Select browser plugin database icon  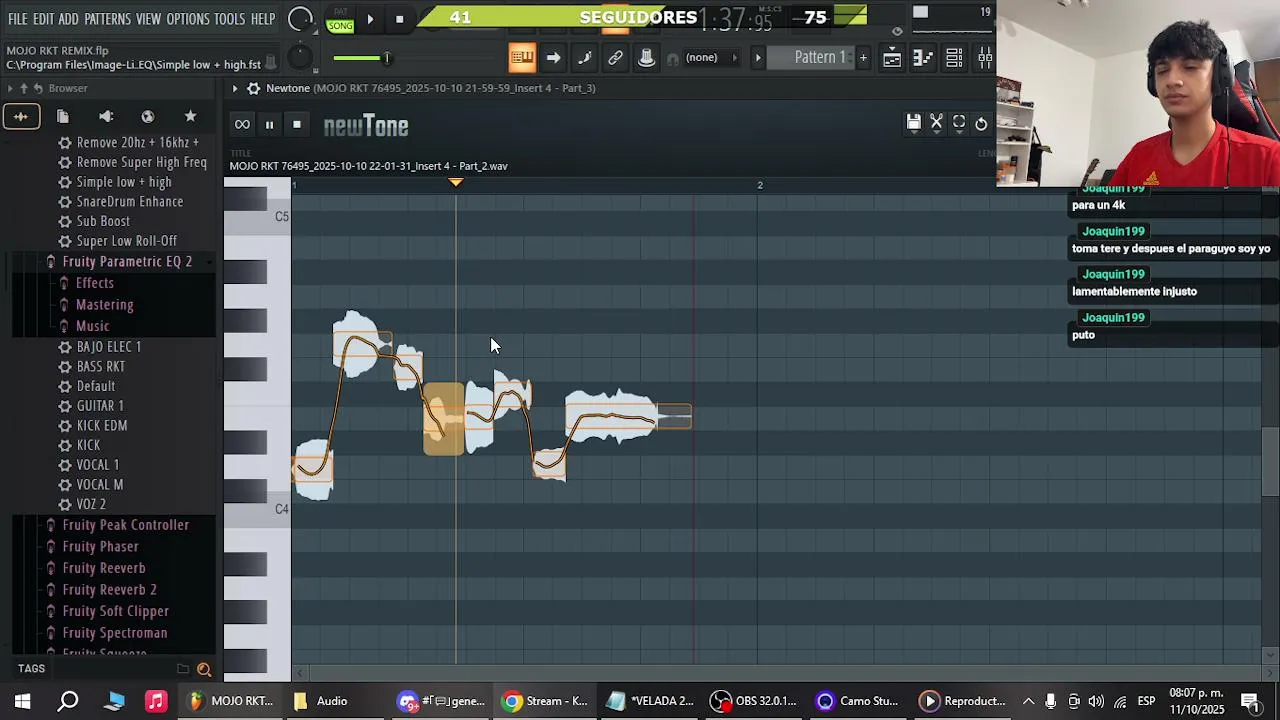point(148,117)
